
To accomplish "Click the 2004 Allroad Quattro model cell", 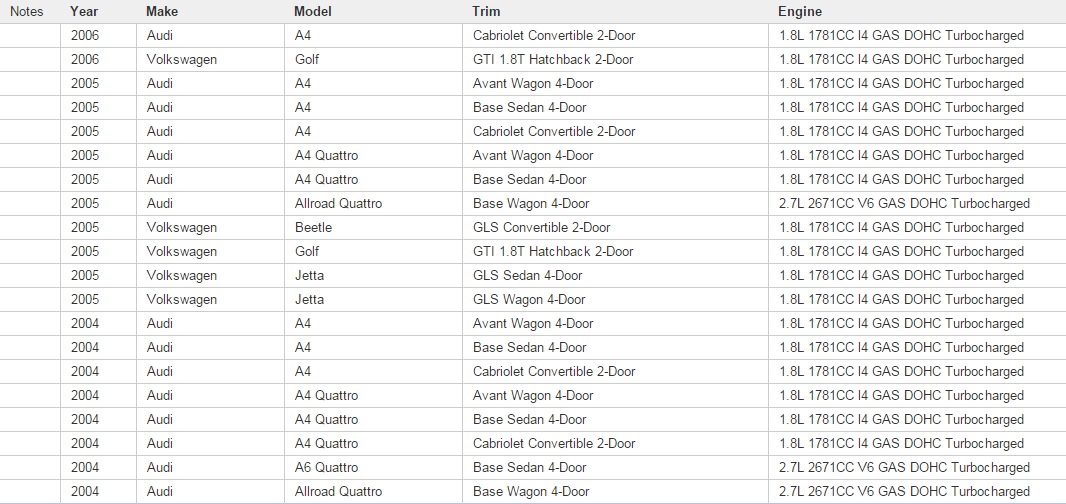I will click(x=338, y=491).
